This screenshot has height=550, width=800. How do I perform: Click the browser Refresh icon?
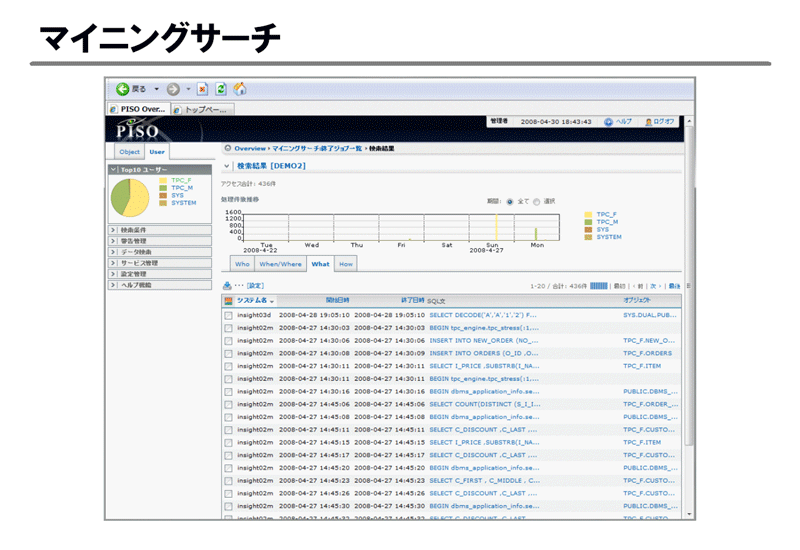pos(221,89)
